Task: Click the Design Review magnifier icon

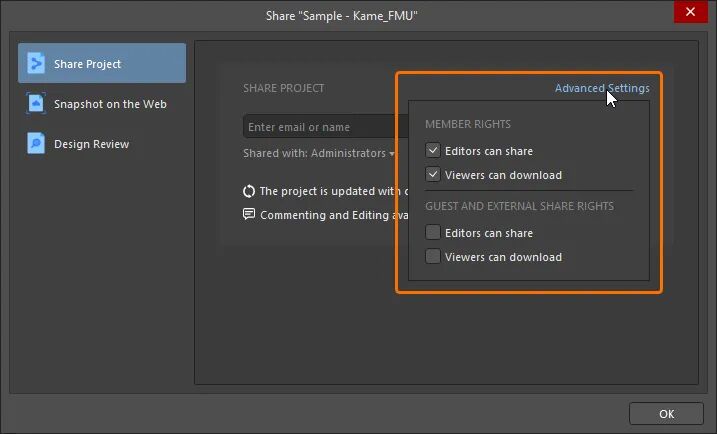Action: [x=36, y=144]
